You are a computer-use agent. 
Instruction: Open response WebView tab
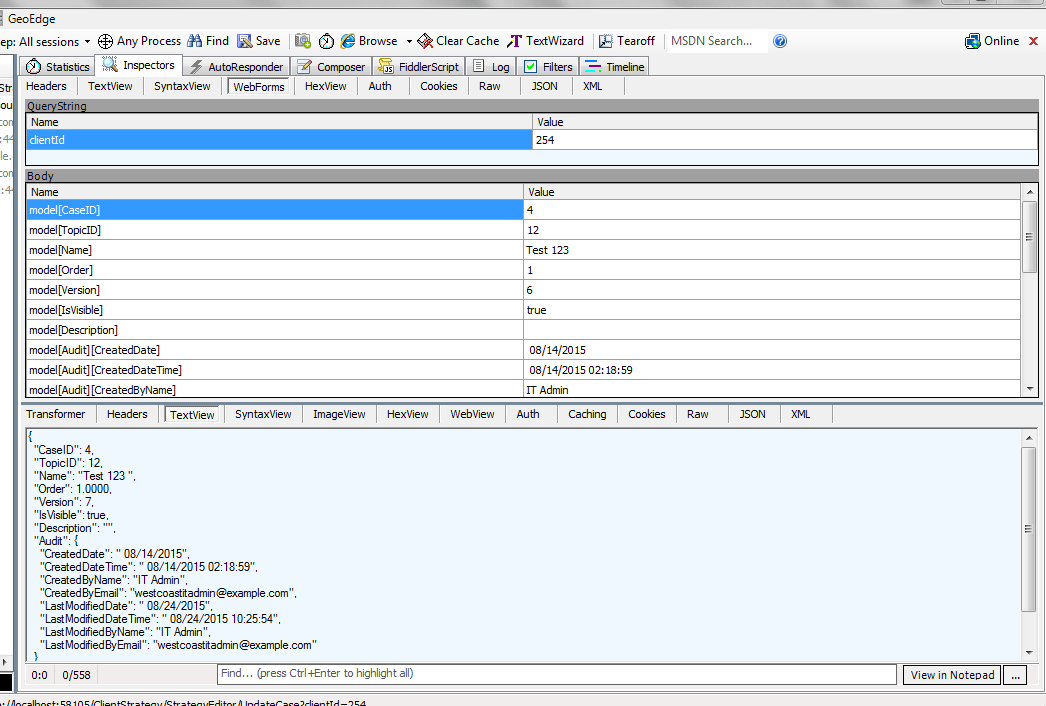(472, 414)
